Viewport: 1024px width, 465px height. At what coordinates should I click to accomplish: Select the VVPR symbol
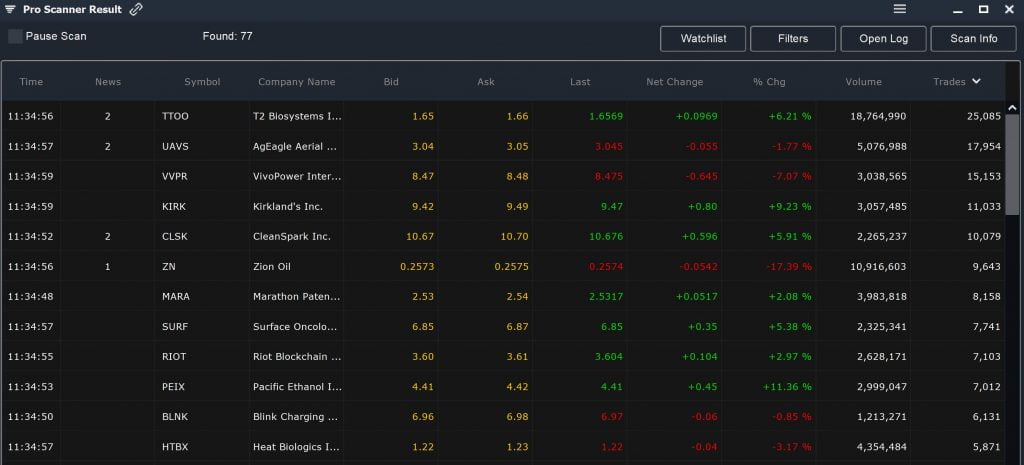[175, 176]
